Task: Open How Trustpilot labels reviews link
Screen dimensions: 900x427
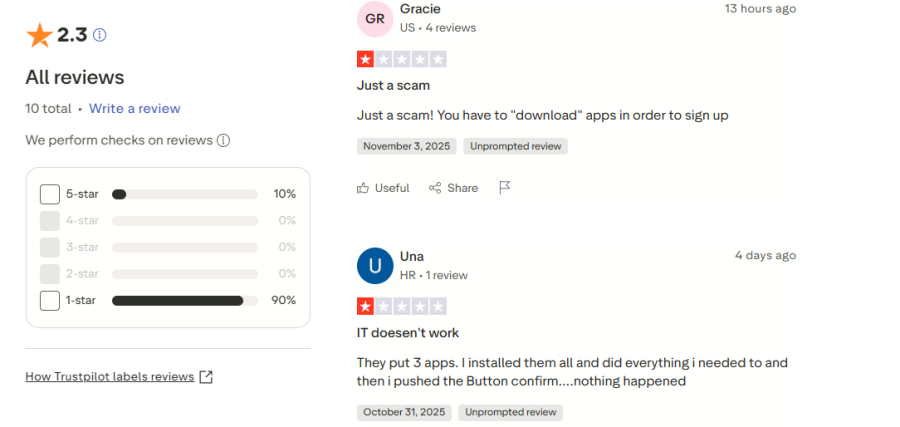Action: [109, 377]
